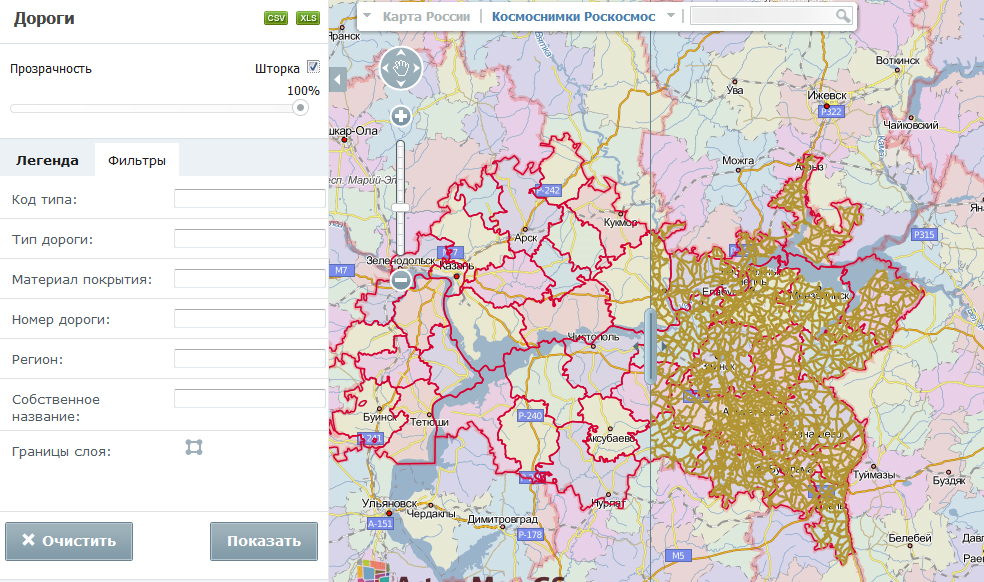Image resolution: width=984 pixels, height=582 pixels.
Task: Click the search magnifier icon
Action: tap(843, 16)
